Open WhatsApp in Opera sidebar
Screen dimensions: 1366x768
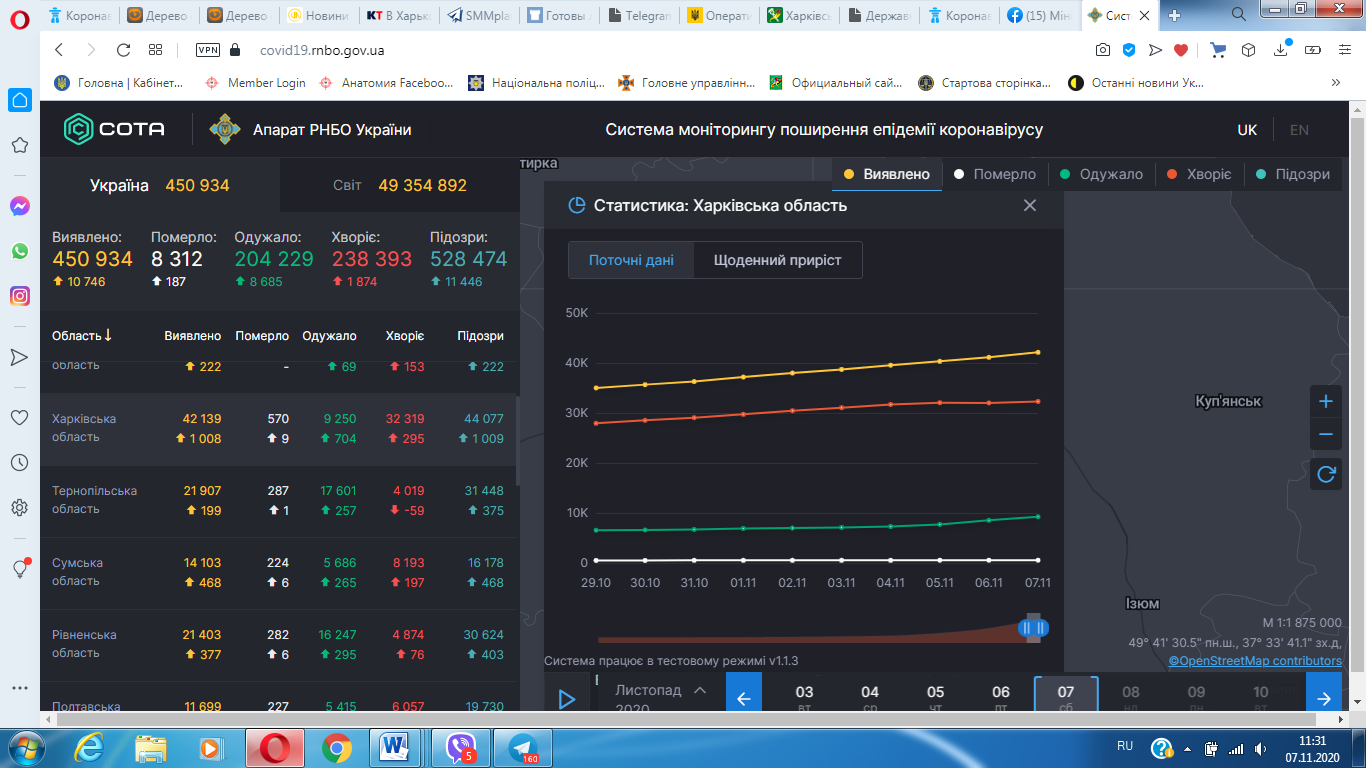pyautogui.click(x=19, y=251)
